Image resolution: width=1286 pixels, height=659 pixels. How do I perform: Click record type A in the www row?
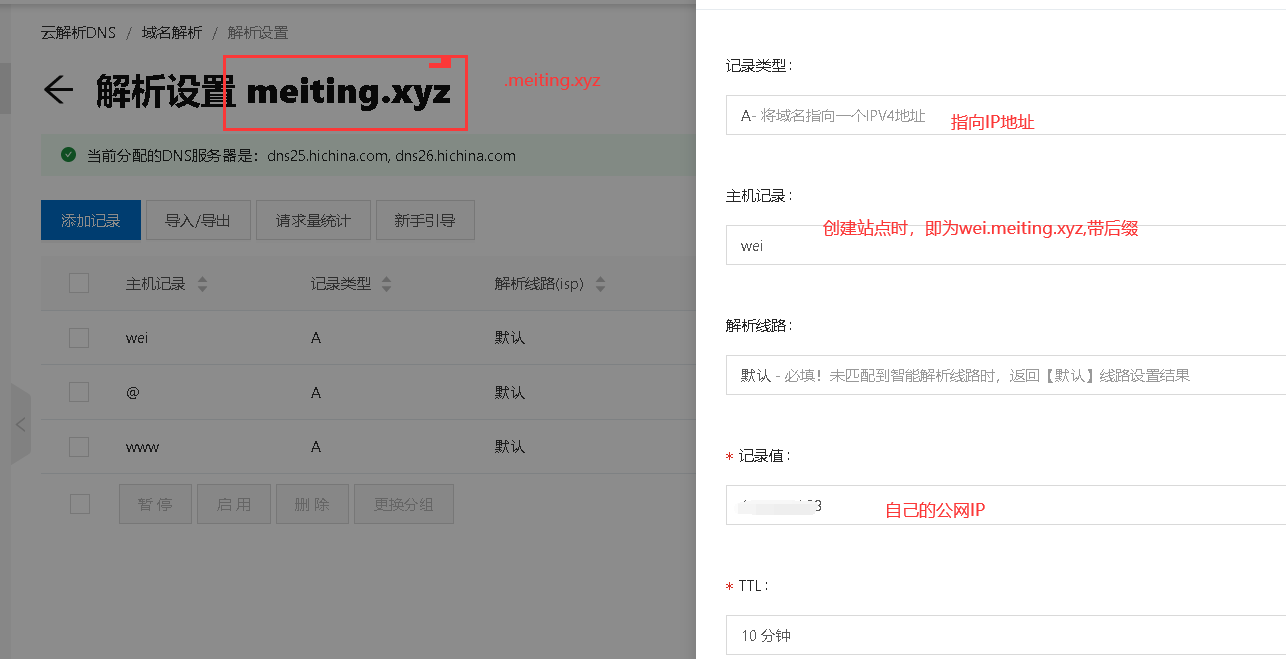tap(316, 447)
